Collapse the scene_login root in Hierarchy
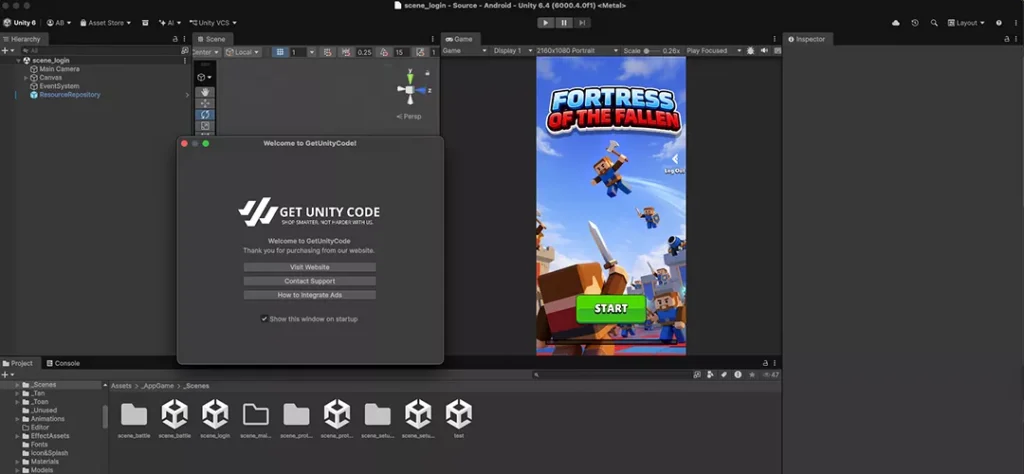1024x474 pixels. tap(18, 61)
